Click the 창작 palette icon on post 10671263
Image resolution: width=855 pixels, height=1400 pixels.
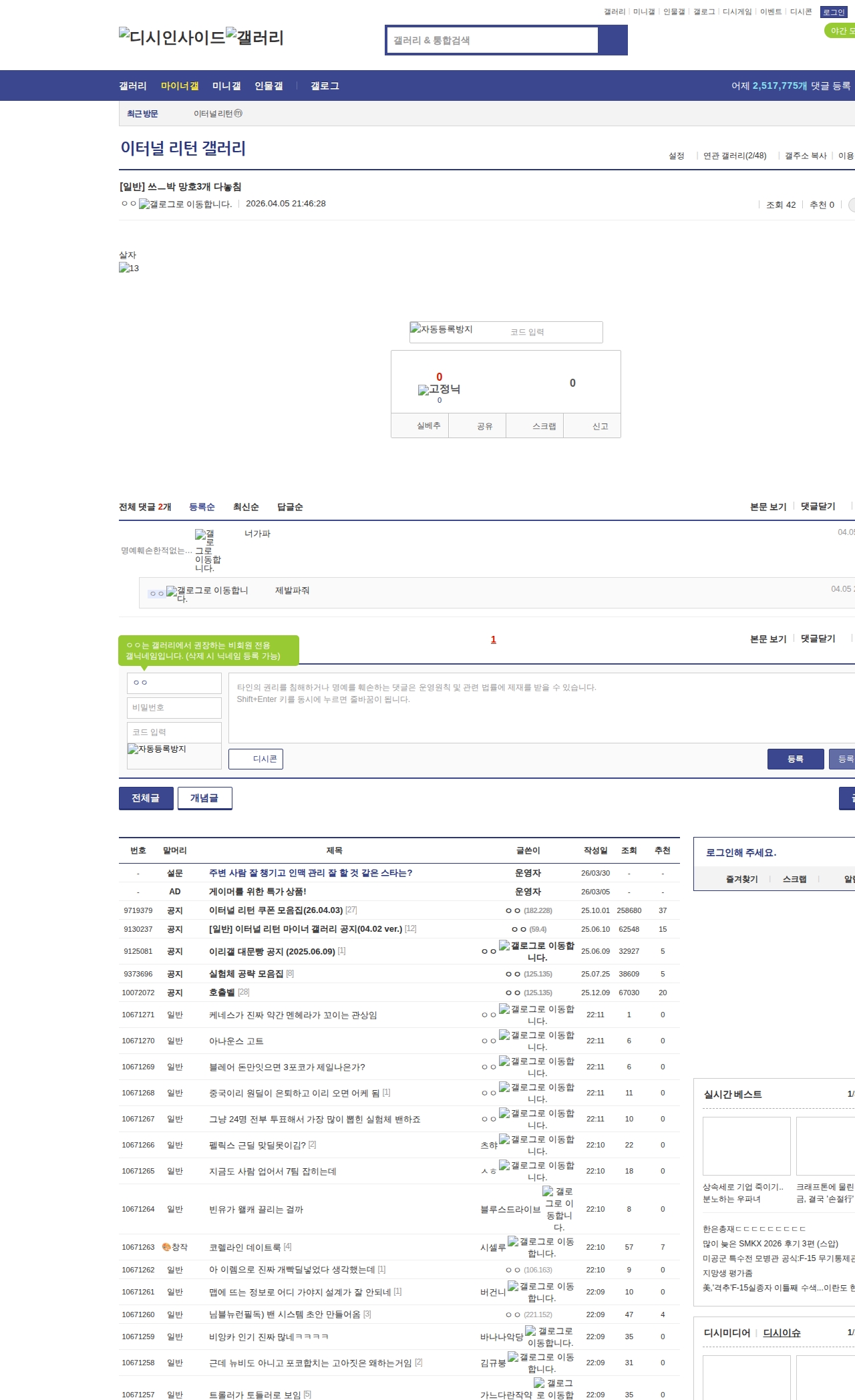pyautogui.click(x=166, y=1247)
